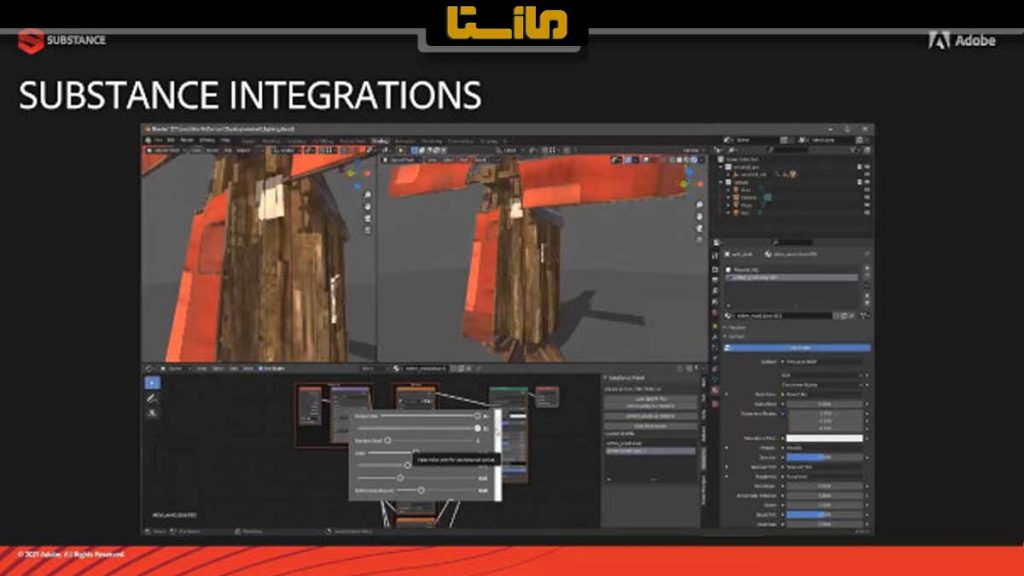
Task: Click the Blender logo in the menu bar
Action: tap(148, 140)
